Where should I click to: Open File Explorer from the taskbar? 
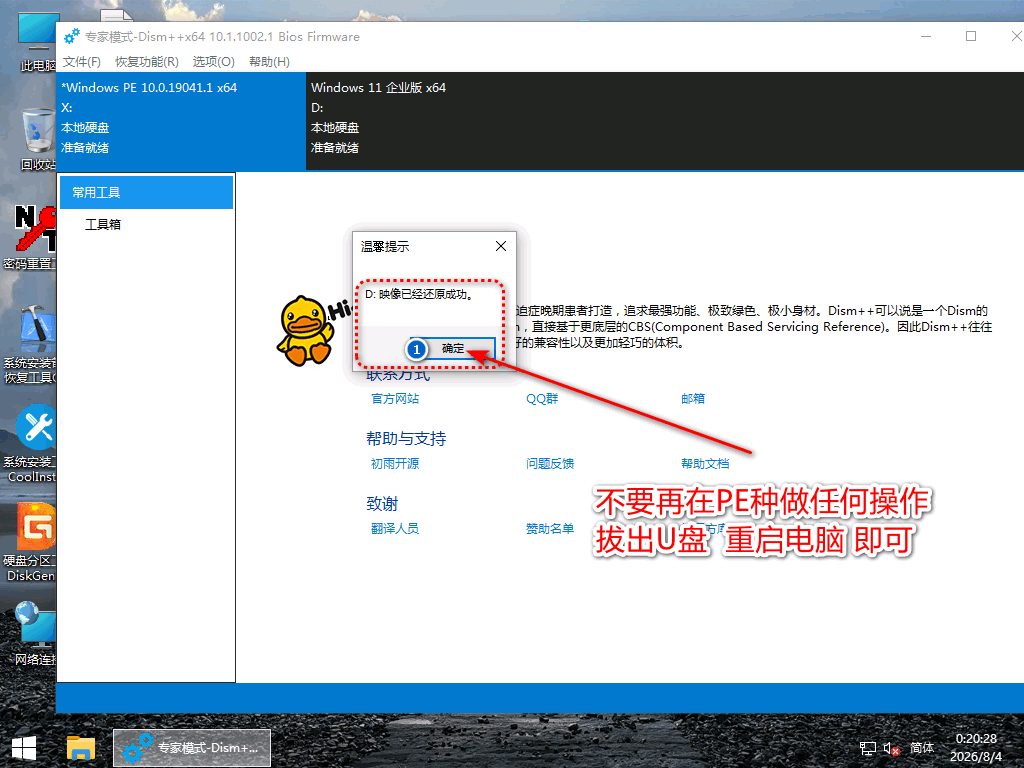81,748
